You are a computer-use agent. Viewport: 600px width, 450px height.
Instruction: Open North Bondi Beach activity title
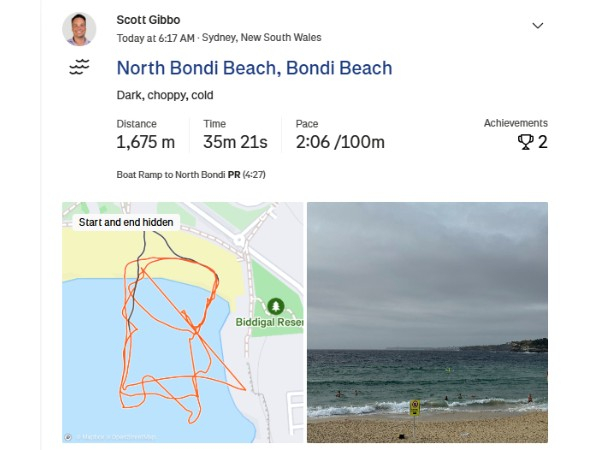[x=254, y=68]
